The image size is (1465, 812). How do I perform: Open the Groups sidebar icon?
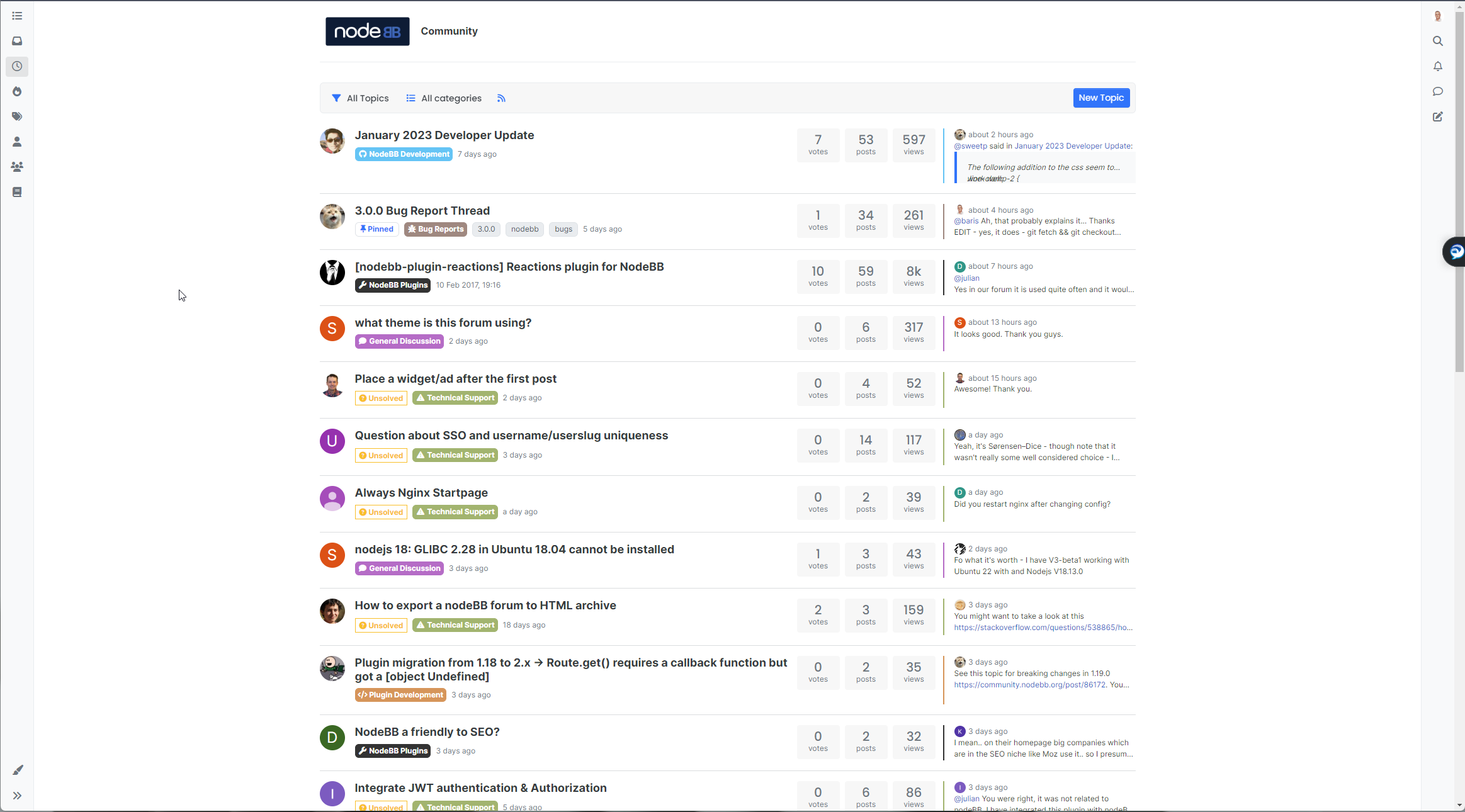[x=17, y=167]
